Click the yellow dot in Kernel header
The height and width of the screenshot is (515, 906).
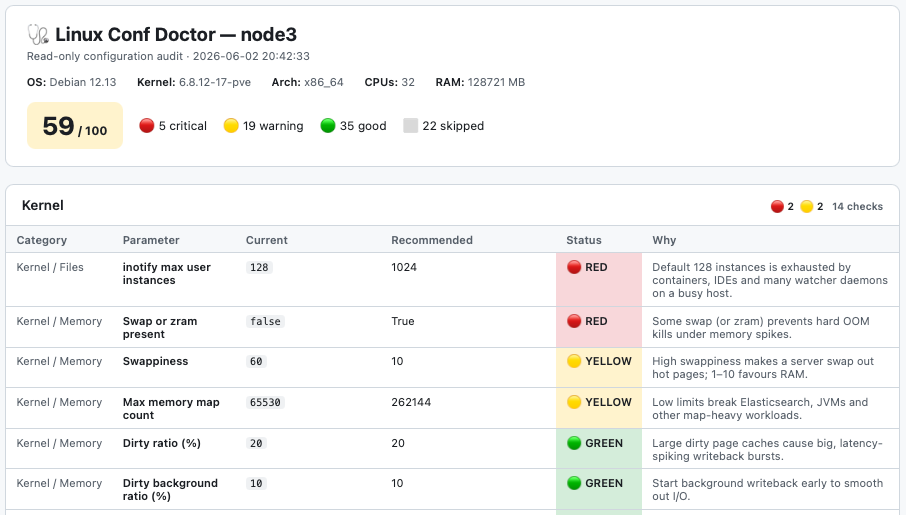point(807,206)
